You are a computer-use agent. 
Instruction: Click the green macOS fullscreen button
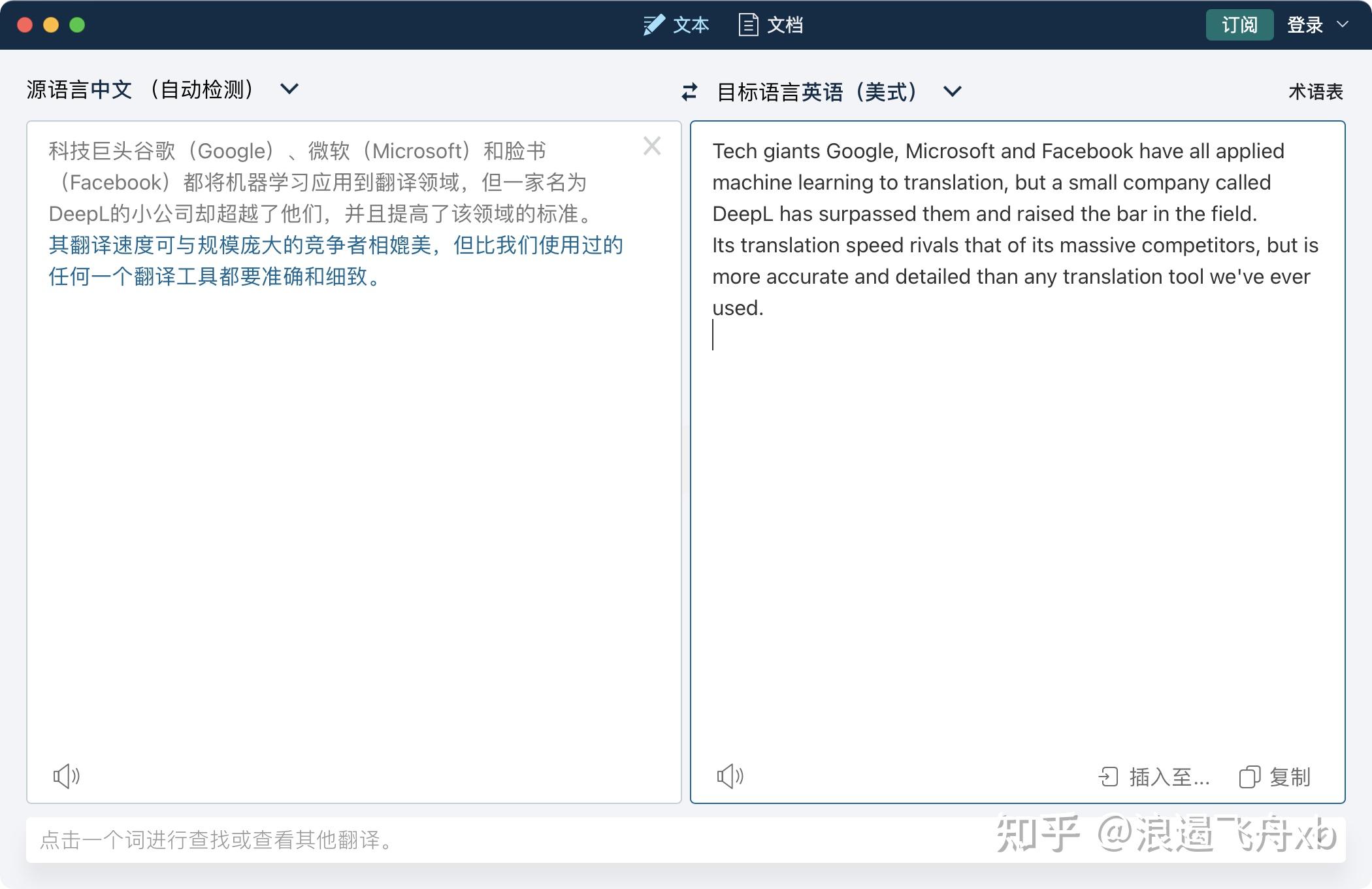(77, 25)
